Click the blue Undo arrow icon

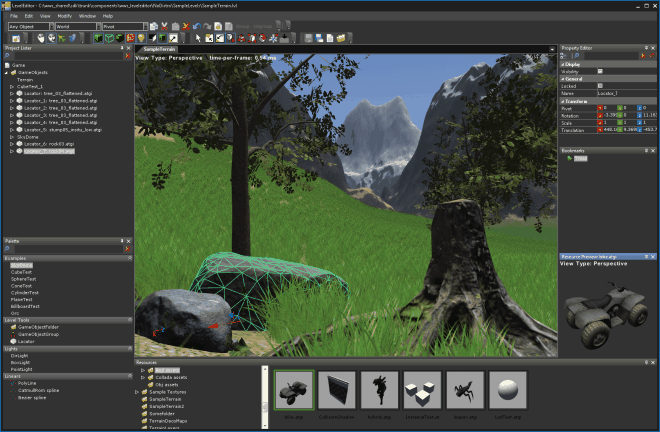(x=197, y=27)
